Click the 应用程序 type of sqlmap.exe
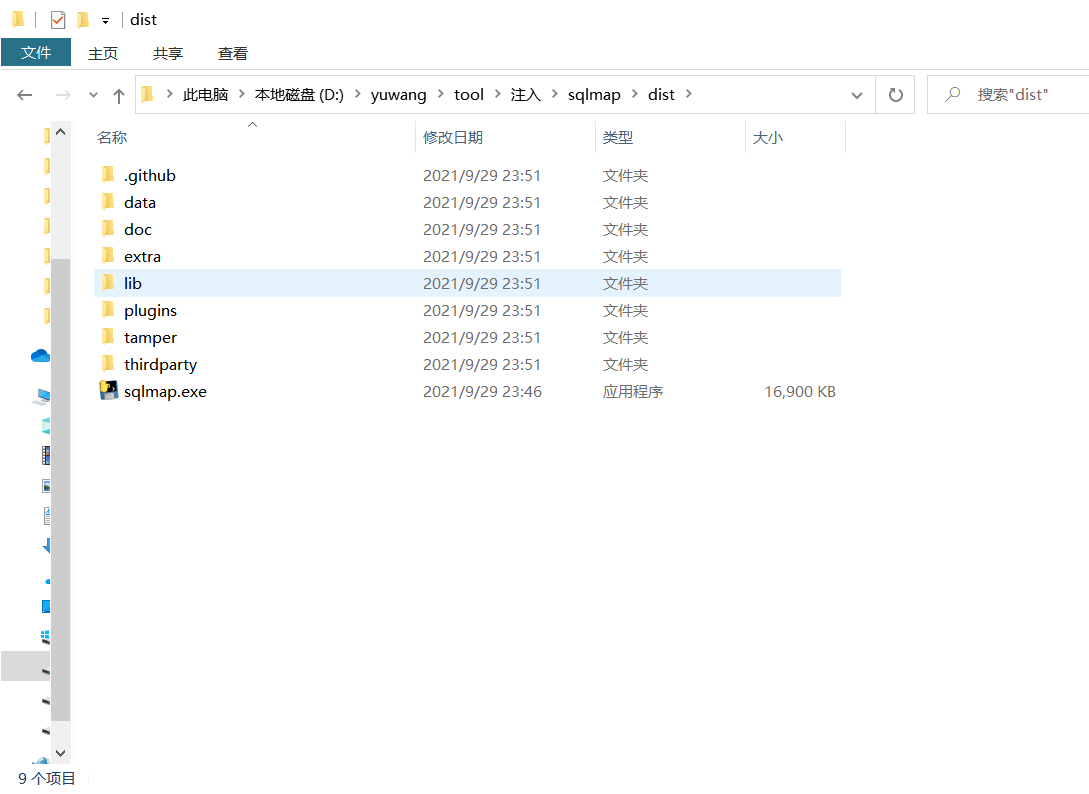Image resolution: width=1089 pixels, height=794 pixels. (x=633, y=392)
